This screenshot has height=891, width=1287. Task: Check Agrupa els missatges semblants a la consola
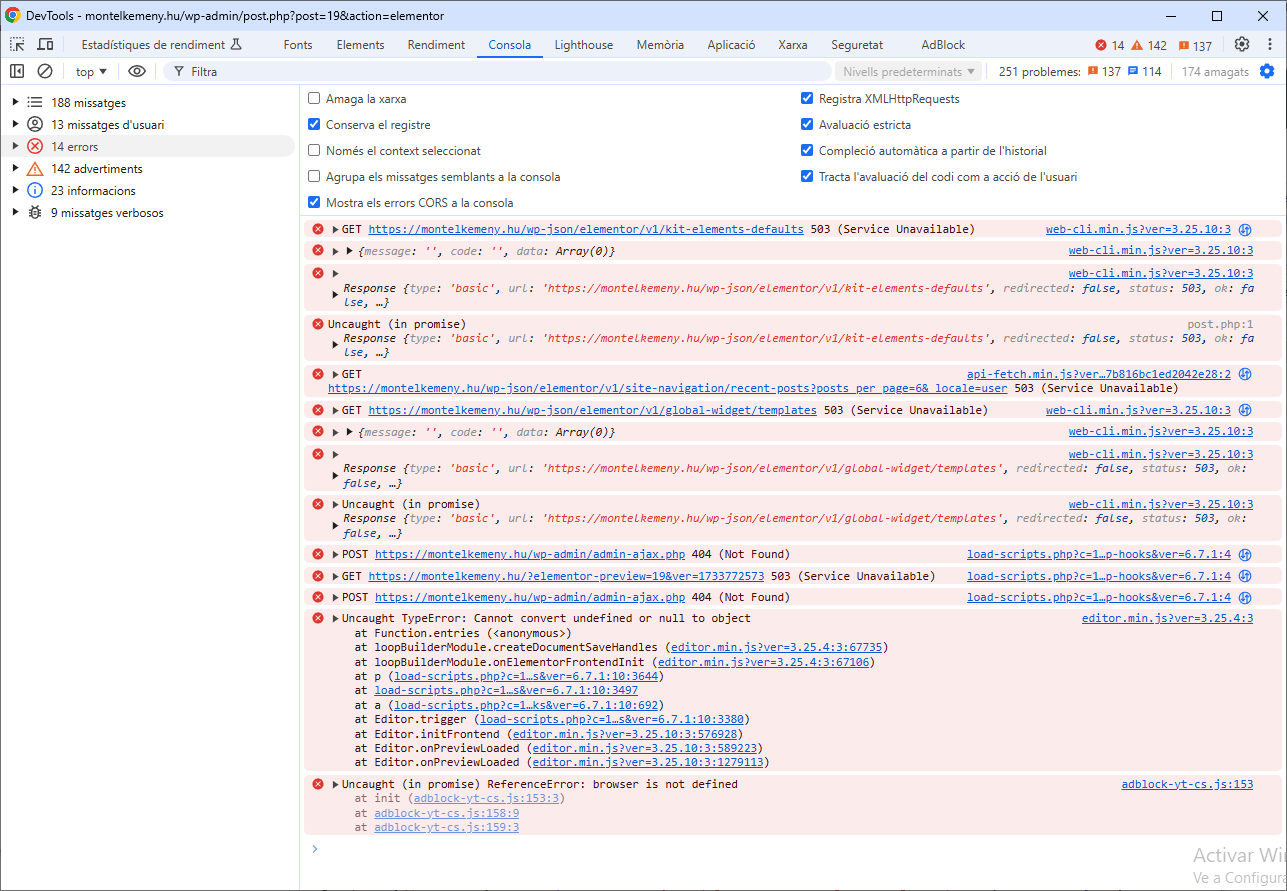point(314,177)
